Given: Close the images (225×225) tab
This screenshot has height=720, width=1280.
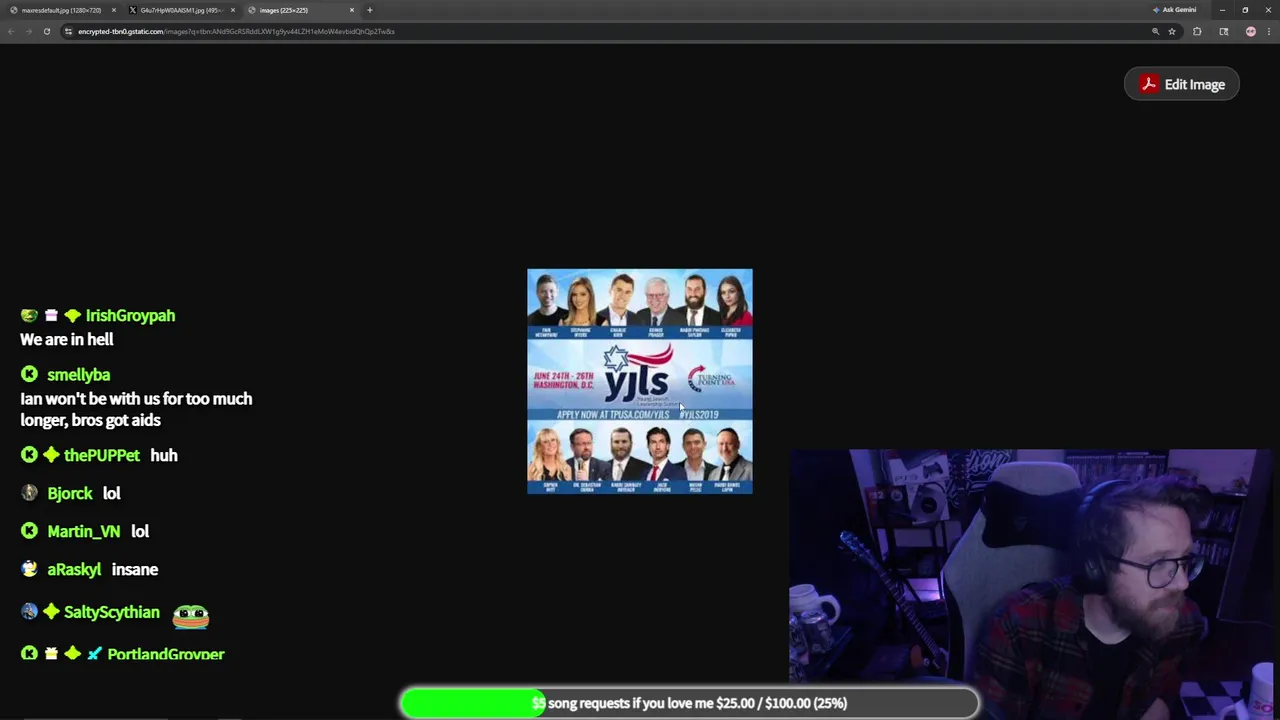Looking at the screenshot, I should coord(352,10).
